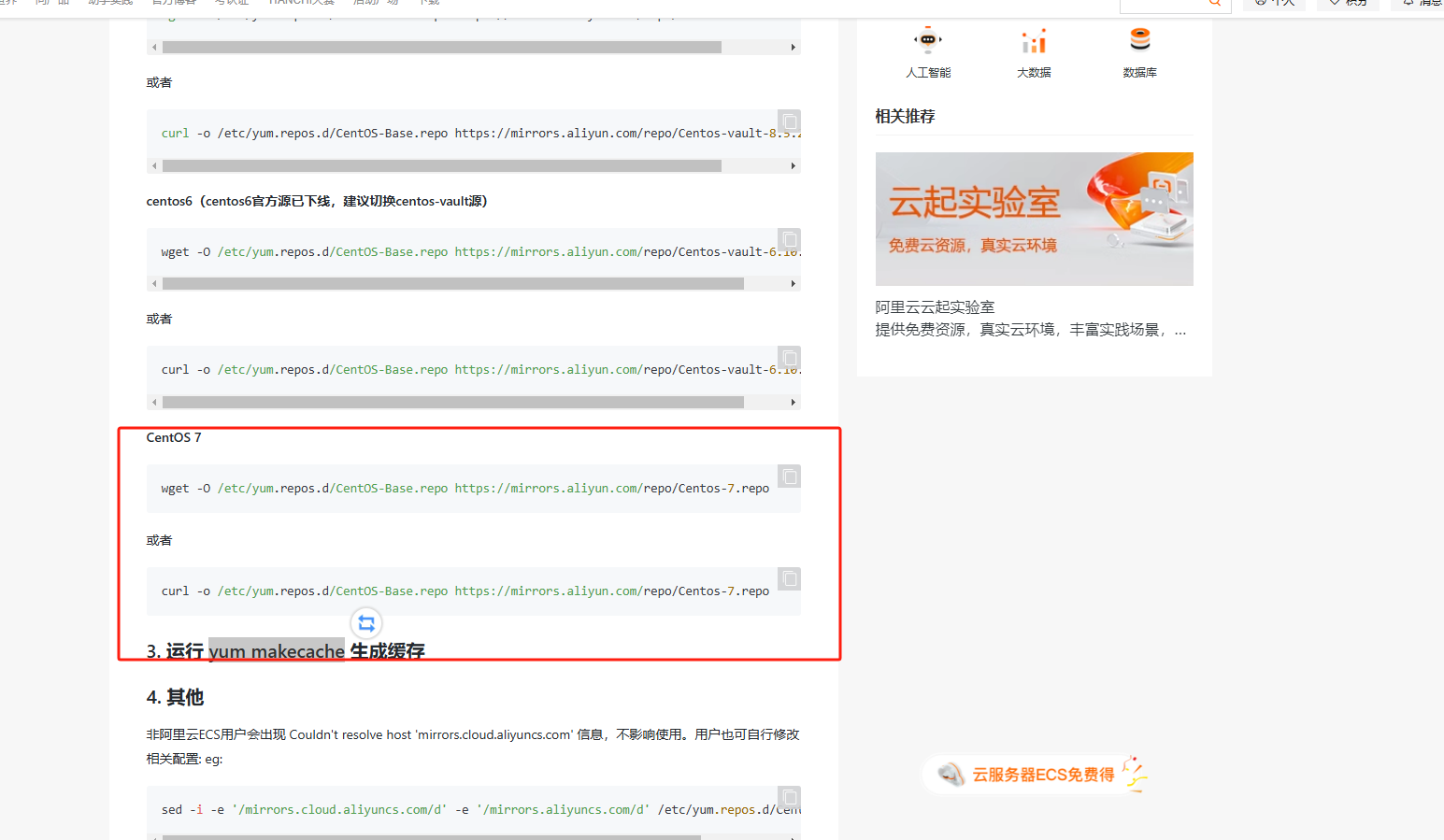Image resolution: width=1444 pixels, height=840 pixels.
Task: Click the scrollbar thumb under wget Centos-vault-6.10 code
Action: (x=453, y=283)
